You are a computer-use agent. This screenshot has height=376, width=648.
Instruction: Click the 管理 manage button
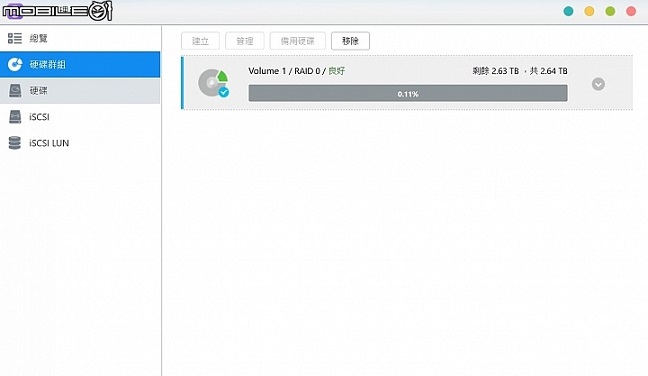click(x=245, y=41)
